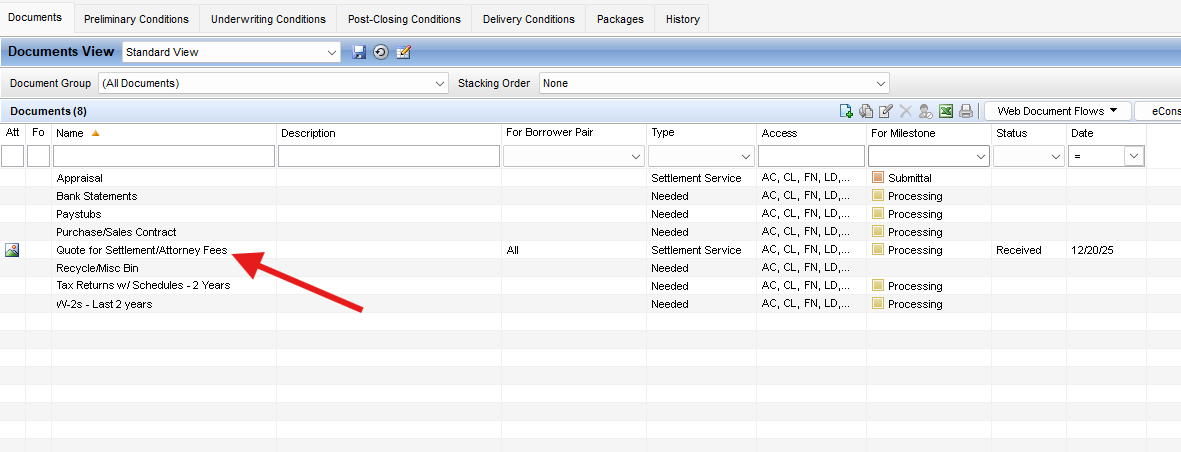Open the Standard View dropdown
Screen dimensions: 1181x452
332,52
